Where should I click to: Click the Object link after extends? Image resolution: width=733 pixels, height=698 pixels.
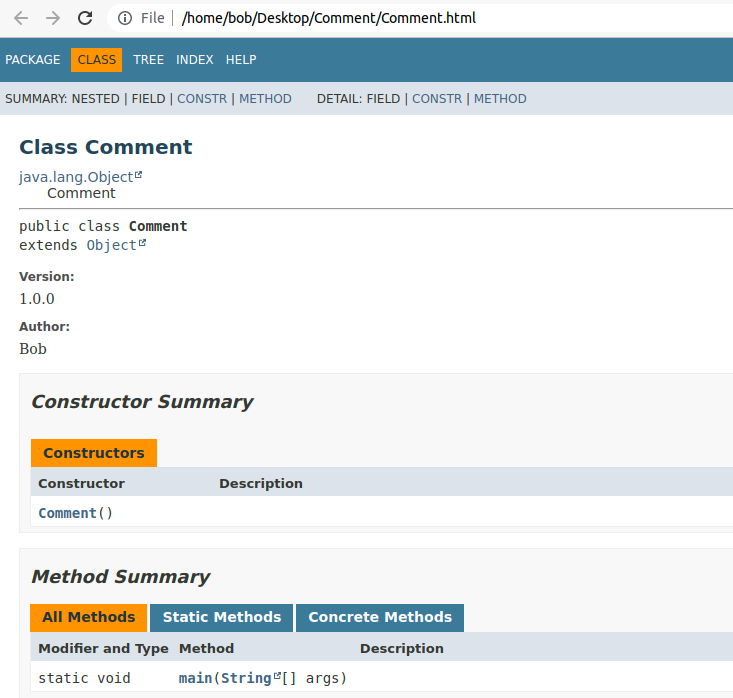pos(111,245)
